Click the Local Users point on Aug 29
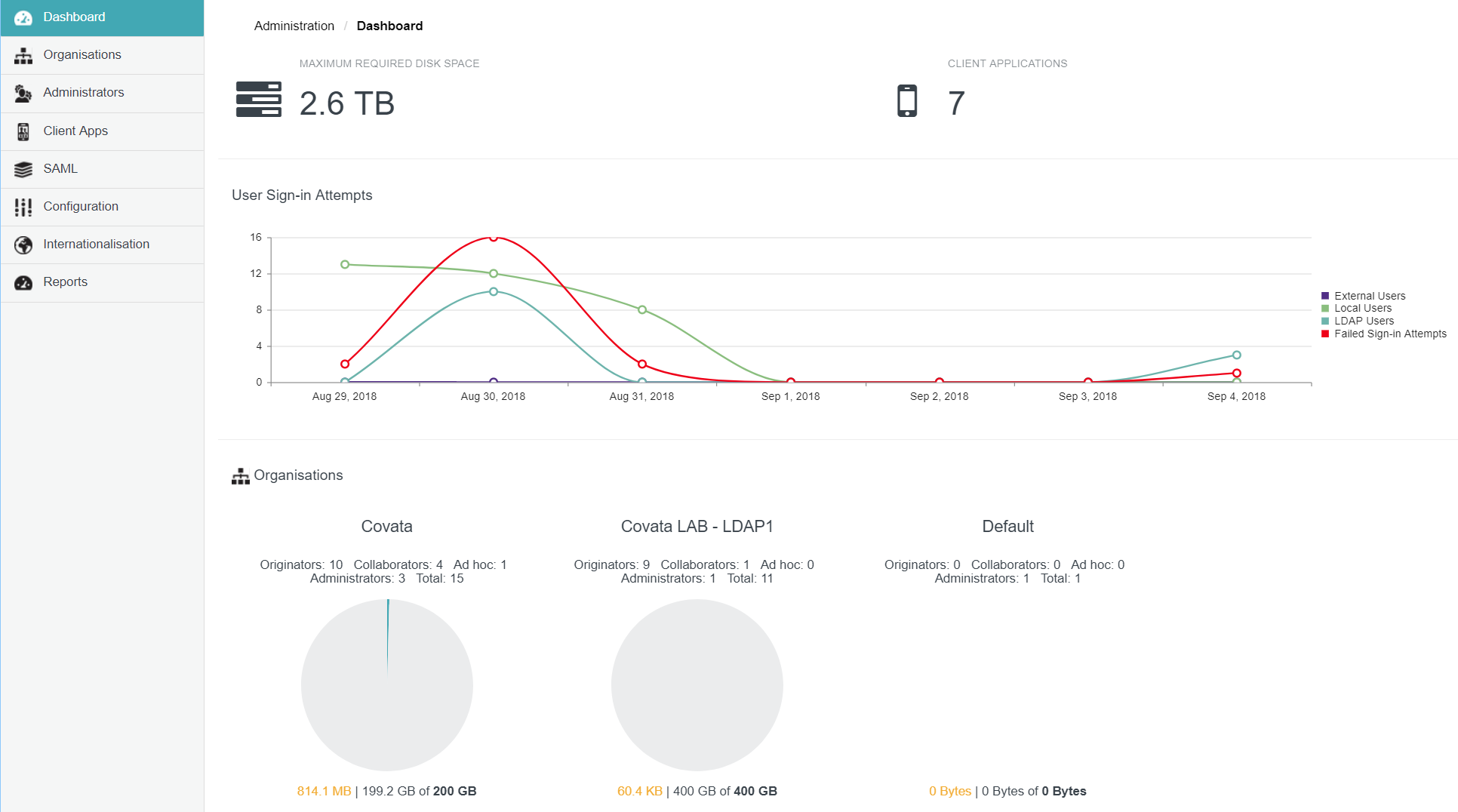 [345, 264]
